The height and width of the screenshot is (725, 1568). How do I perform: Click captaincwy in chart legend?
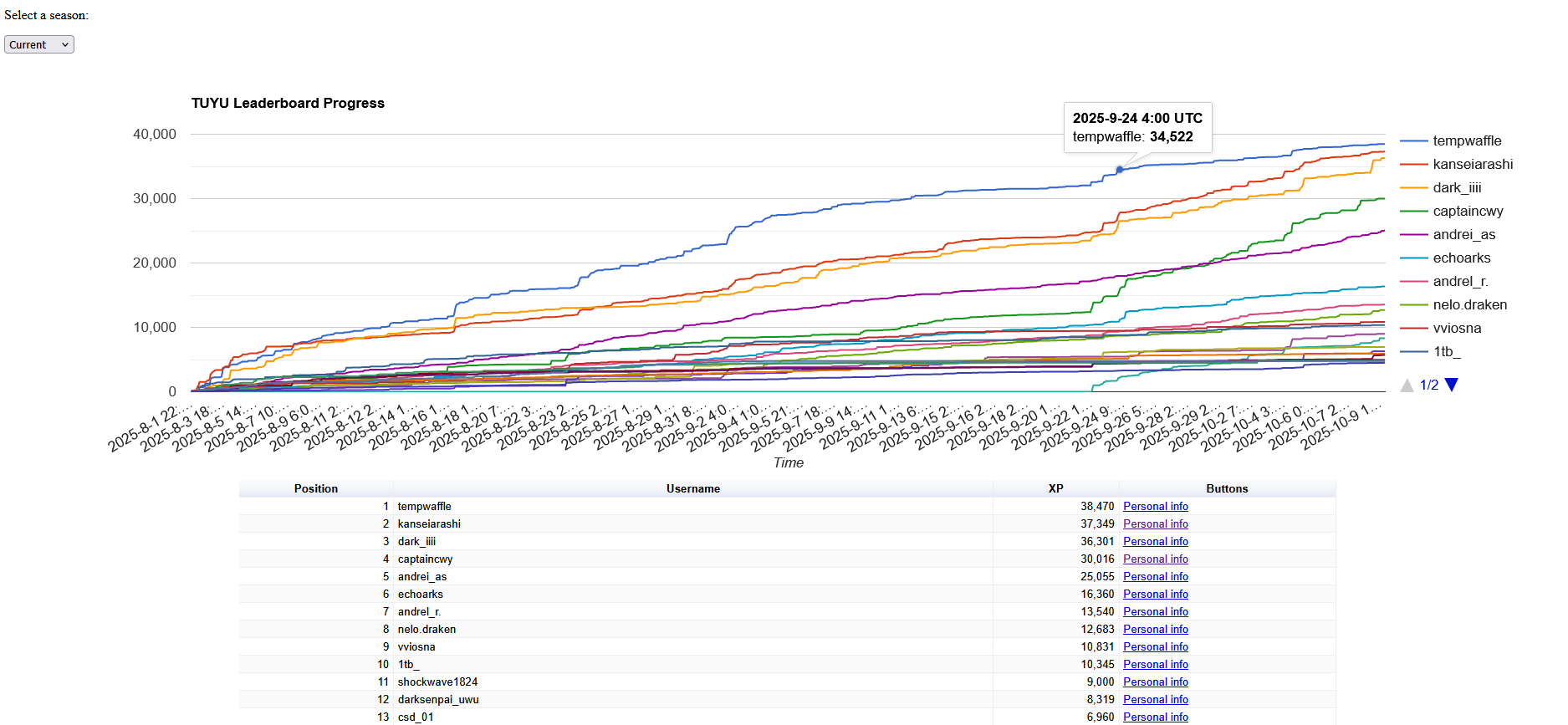pos(1468,211)
